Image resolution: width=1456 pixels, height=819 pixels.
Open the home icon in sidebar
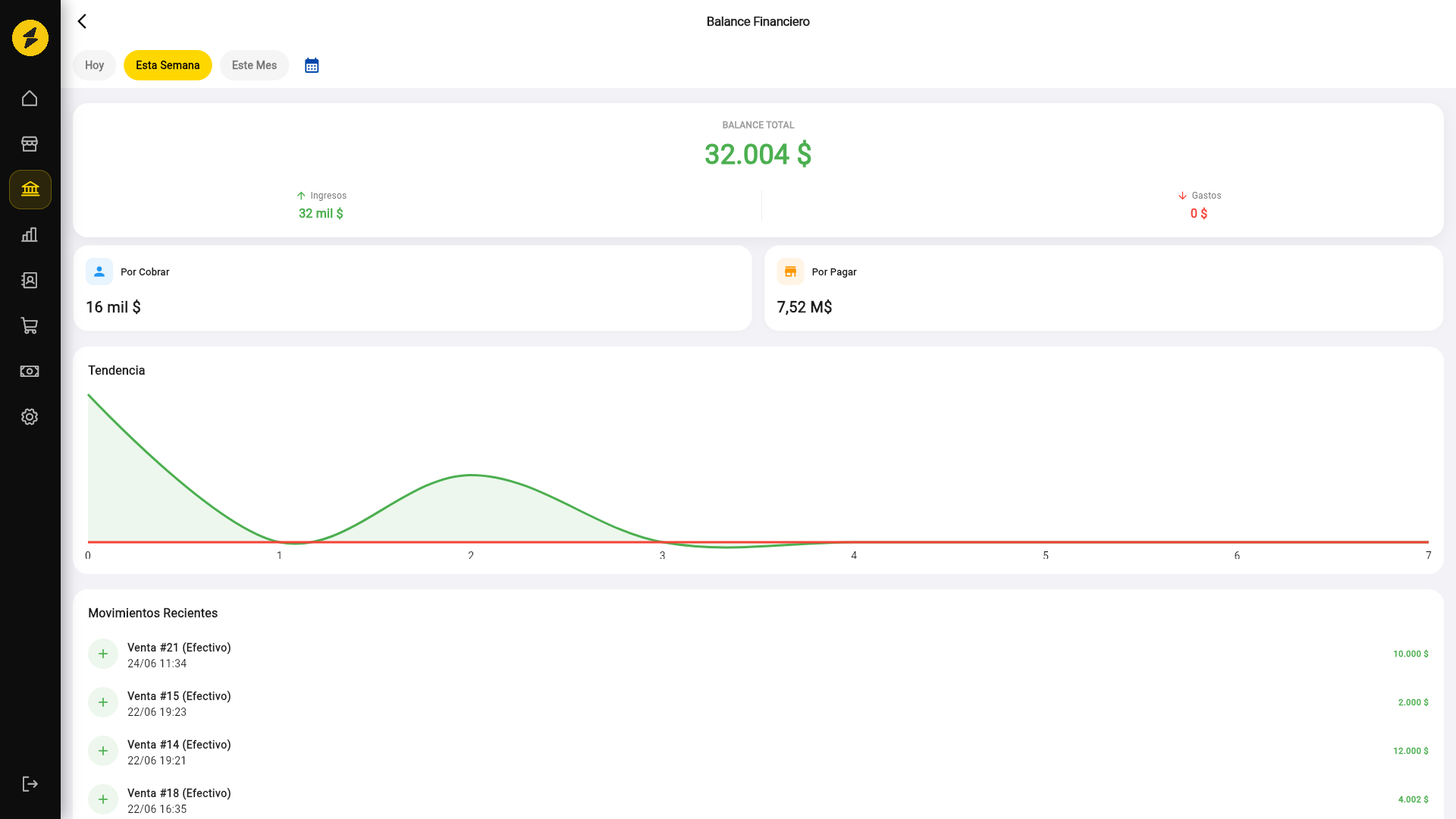[30, 99]
